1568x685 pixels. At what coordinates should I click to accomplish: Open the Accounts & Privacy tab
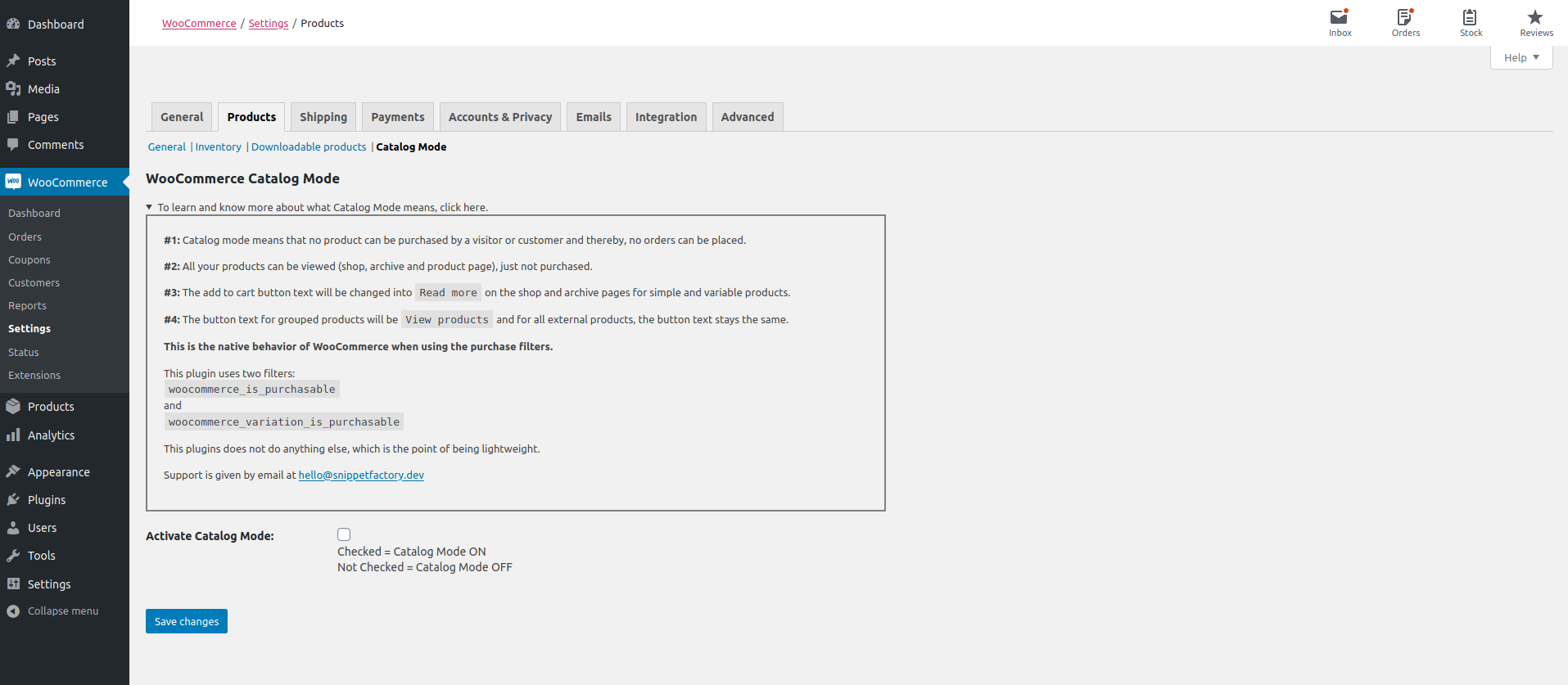tap(500, 117)
